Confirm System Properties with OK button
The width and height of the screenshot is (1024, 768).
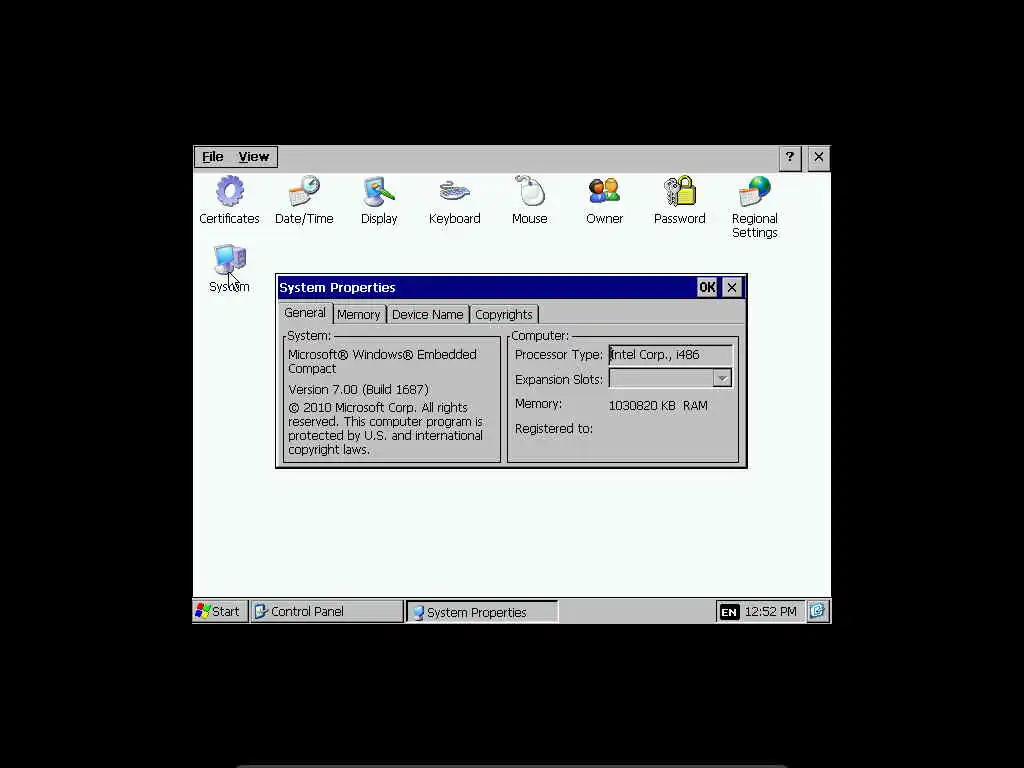click(x=707, y=287)
